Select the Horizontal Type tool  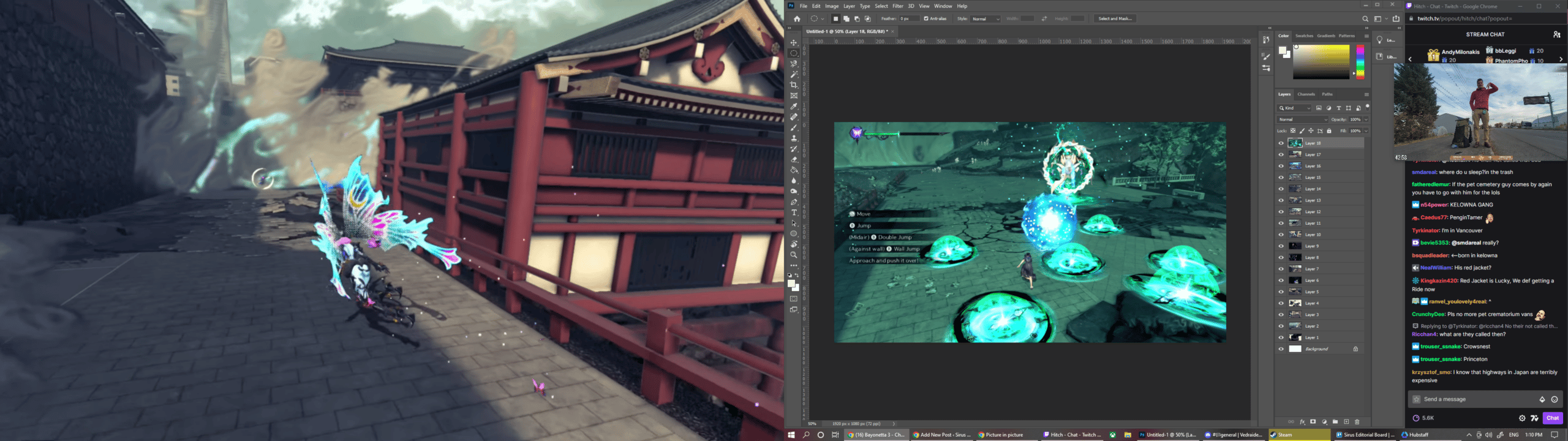point(794,213)
